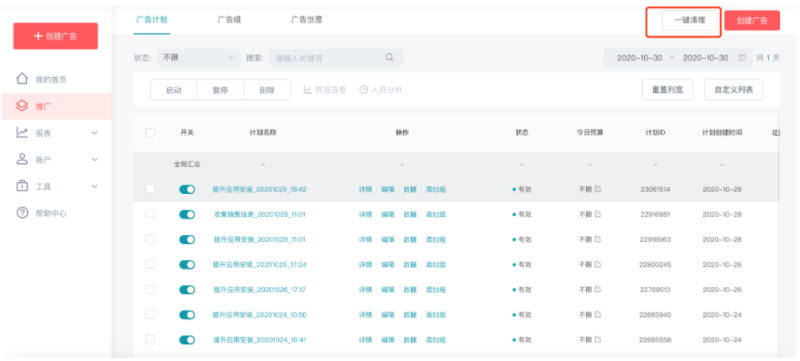Open plan link 收集销售线索_20201028_11:01
800x361 pixels.
click(x=260, y=214)
